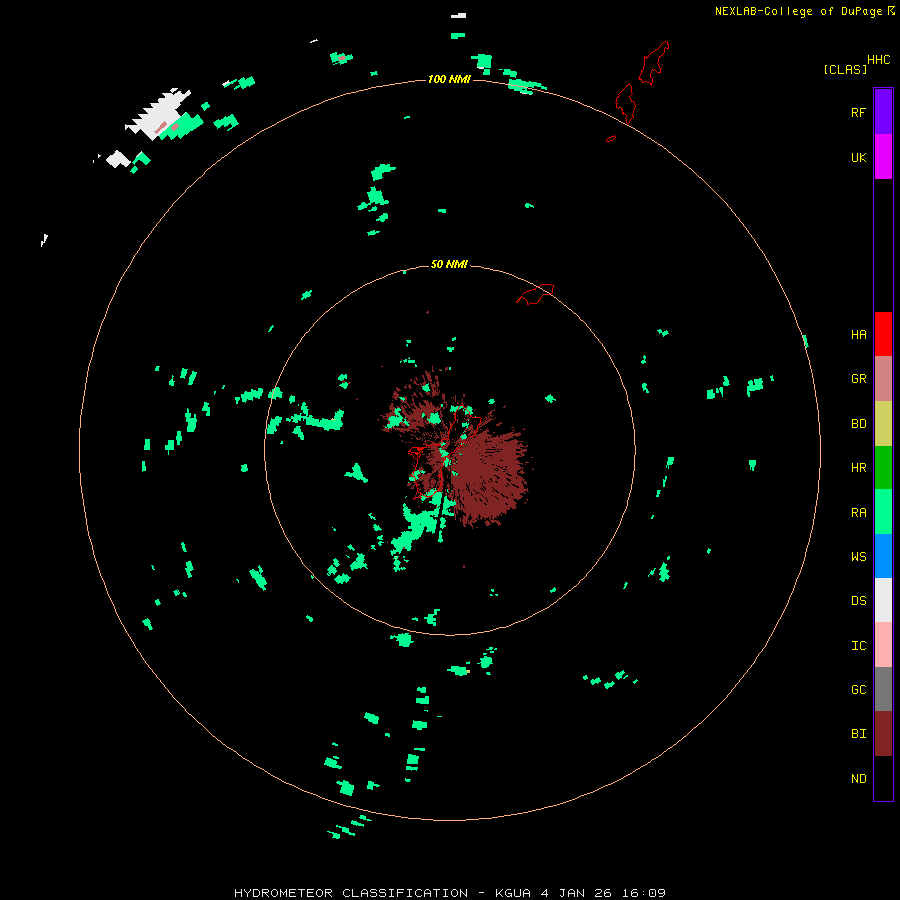Click the white dry snow echo in the northwest
This screenshot has width=900, height=900.
pyautogui.click(x=156, y=115)
